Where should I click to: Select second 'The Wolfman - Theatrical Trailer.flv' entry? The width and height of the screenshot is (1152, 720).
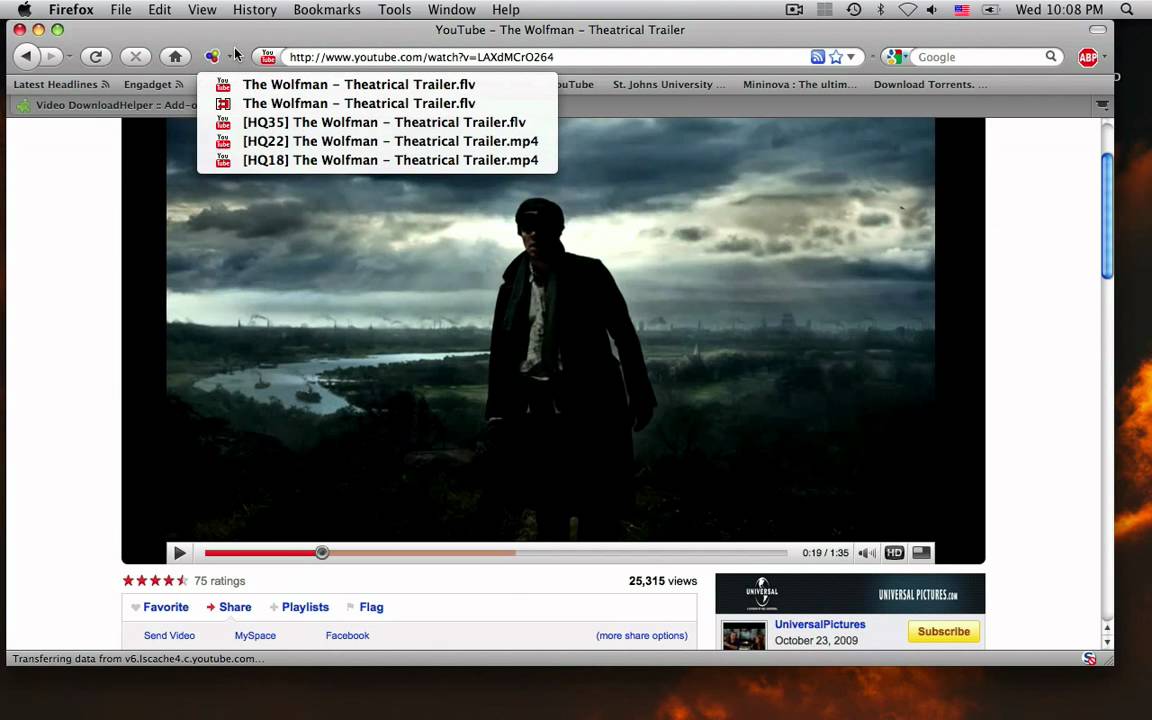tap(377, 104)
